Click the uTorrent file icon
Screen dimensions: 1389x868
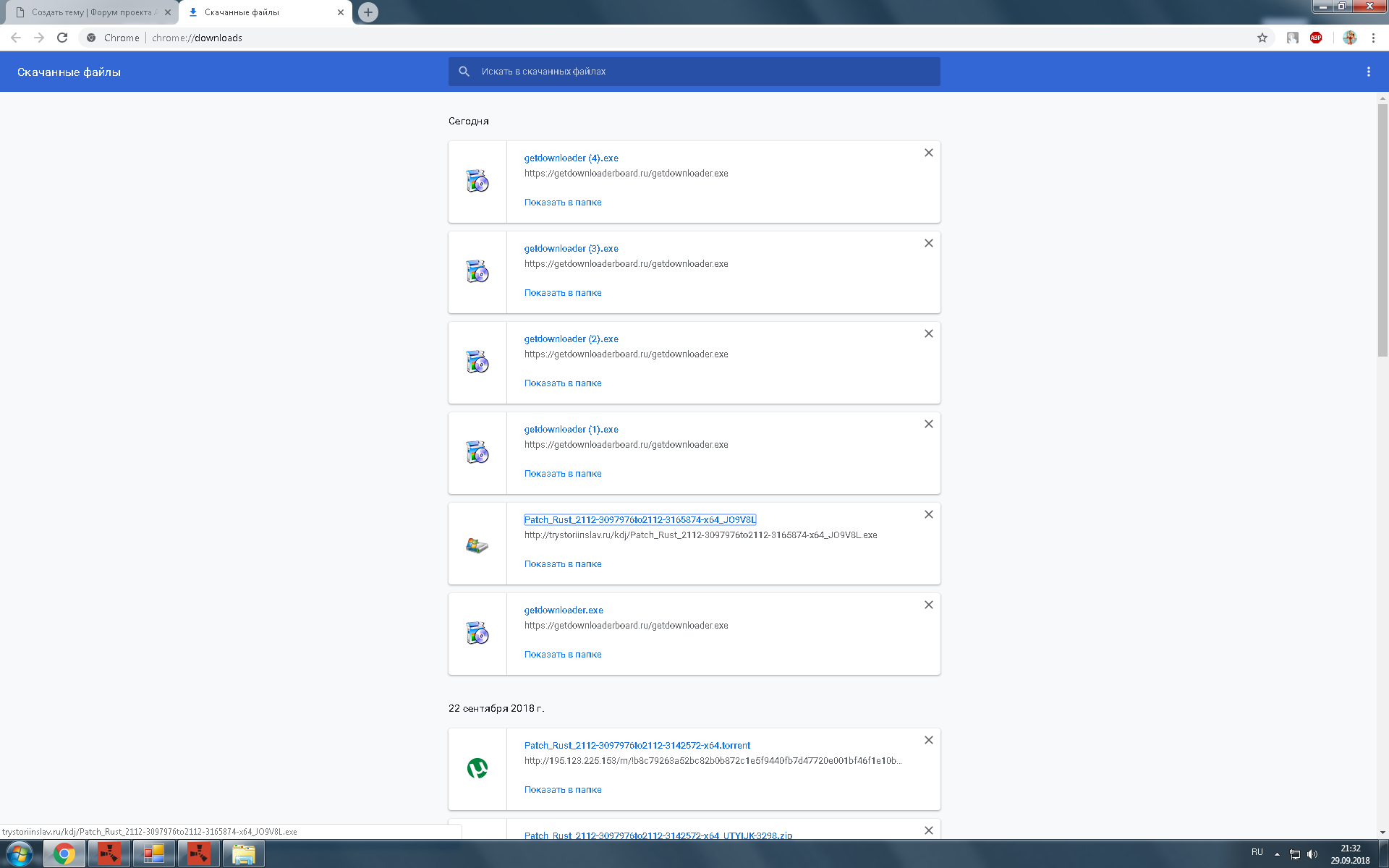pyautogui.click(x=477, y=768)
